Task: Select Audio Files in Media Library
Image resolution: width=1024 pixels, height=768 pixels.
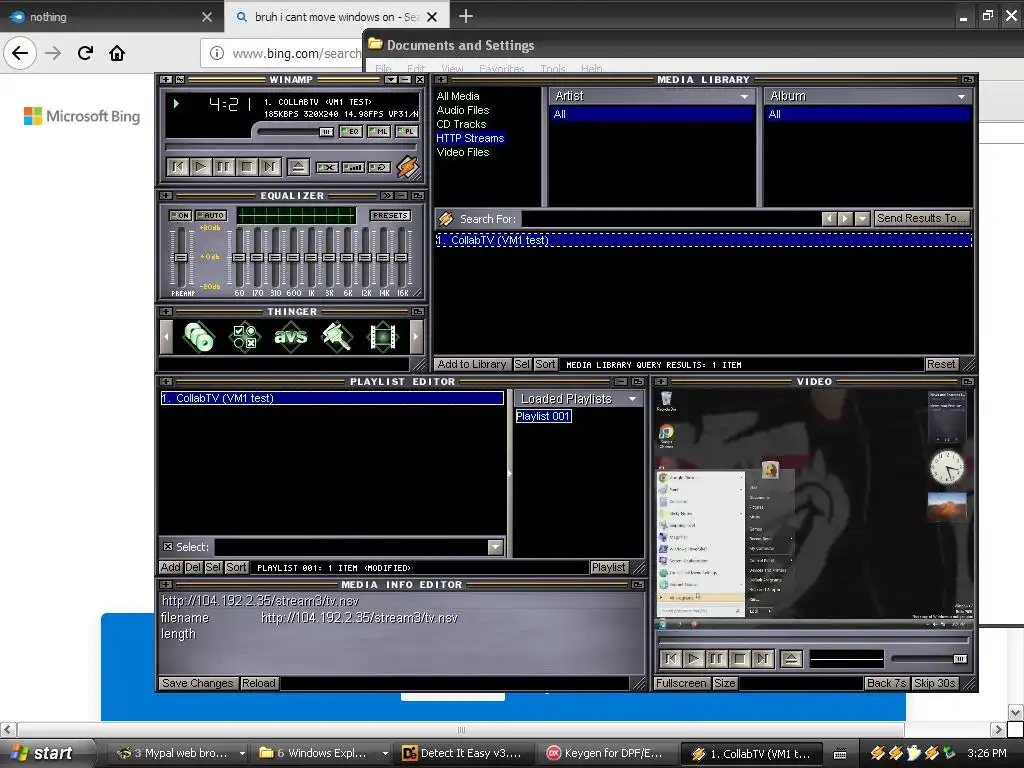Action: coord(462,110)
